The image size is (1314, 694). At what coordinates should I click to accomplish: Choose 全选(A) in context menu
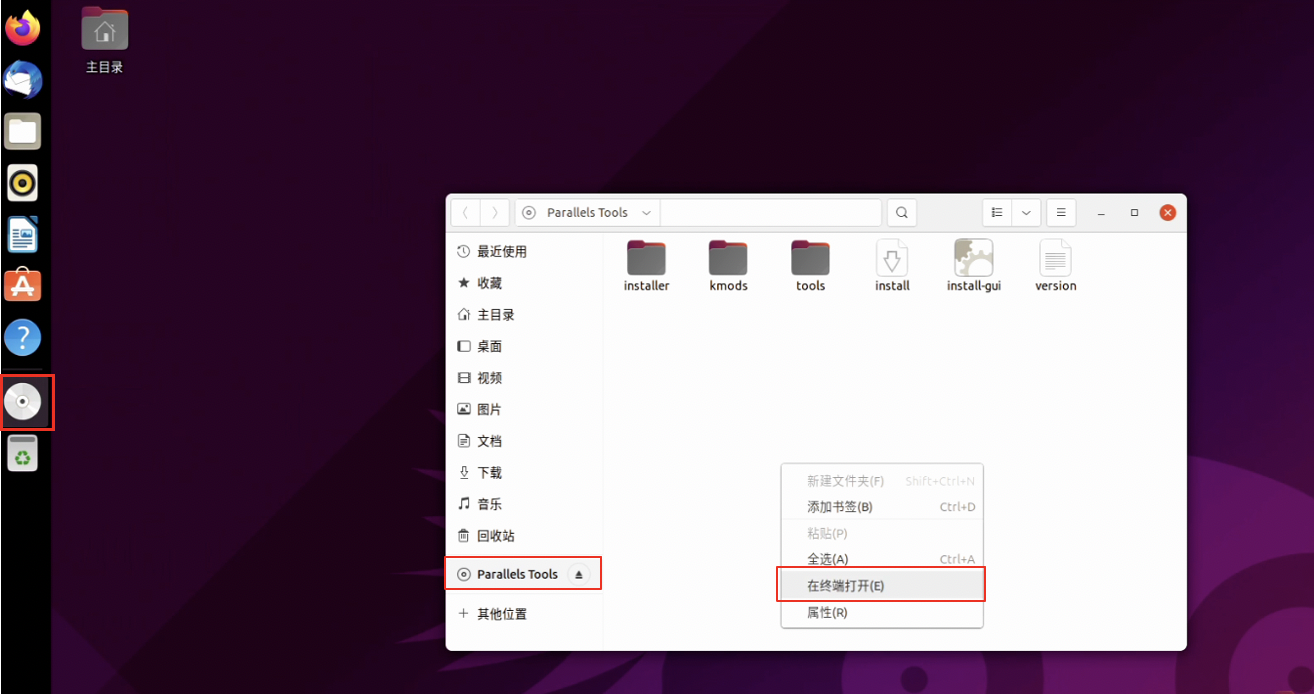pyautogui.click(x=881, y=559)
